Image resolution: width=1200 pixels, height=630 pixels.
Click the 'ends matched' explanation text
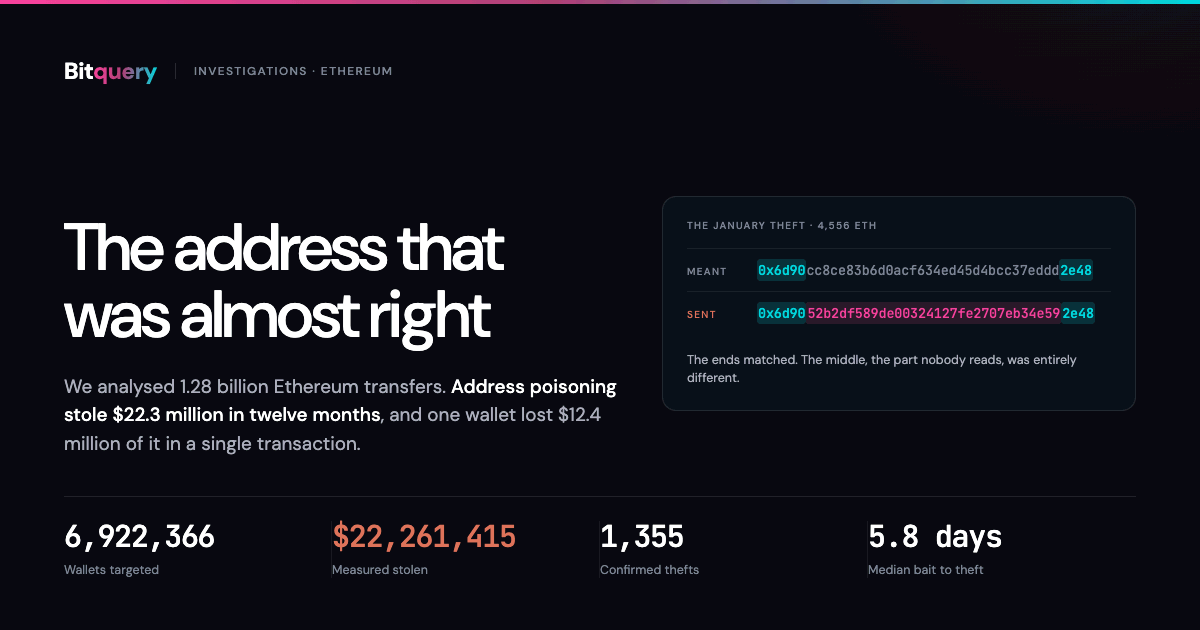pos(882,369)
